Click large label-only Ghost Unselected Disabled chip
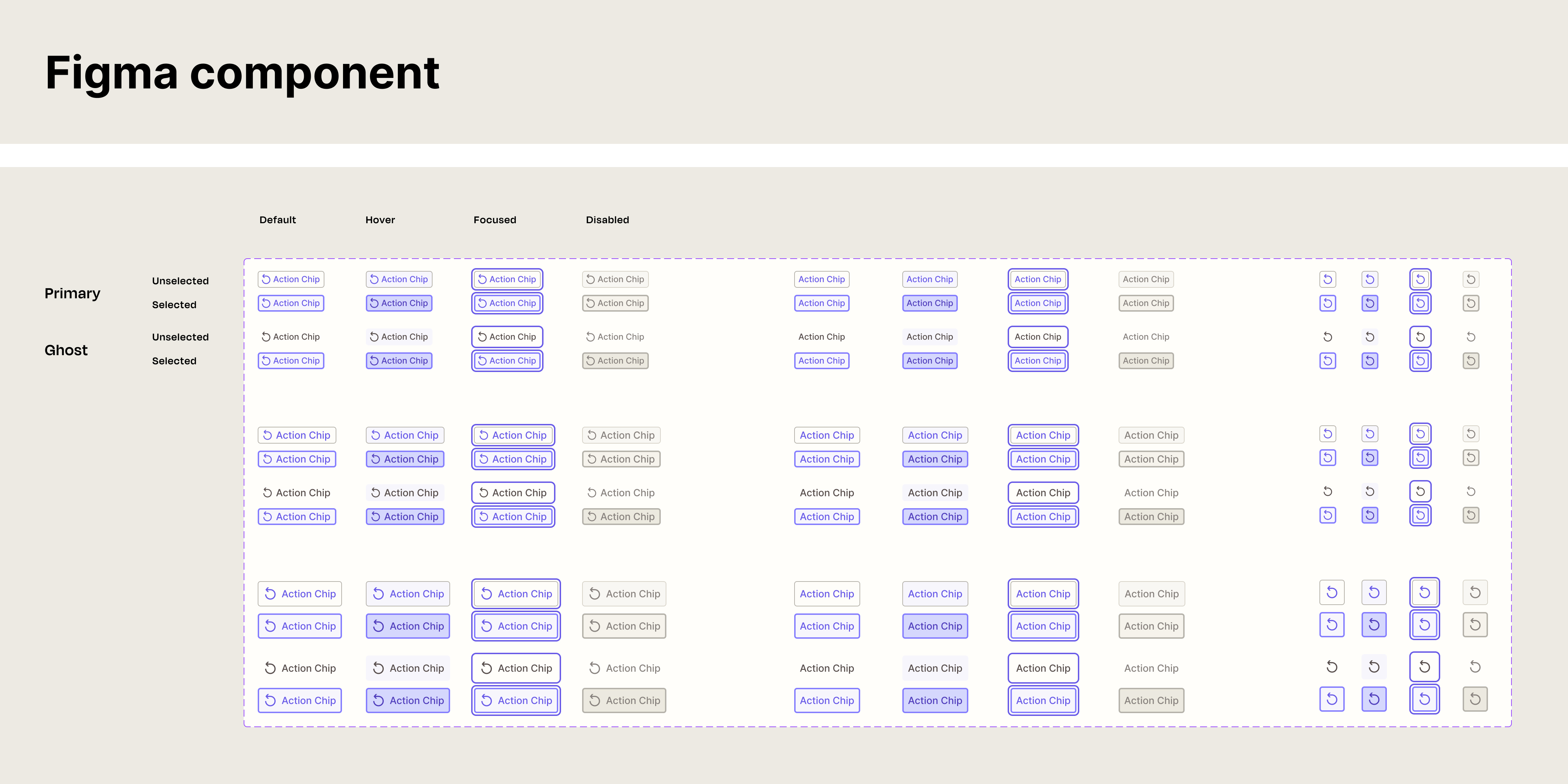The width and height of the screenshot is (1568, 784). [1152, 668]
